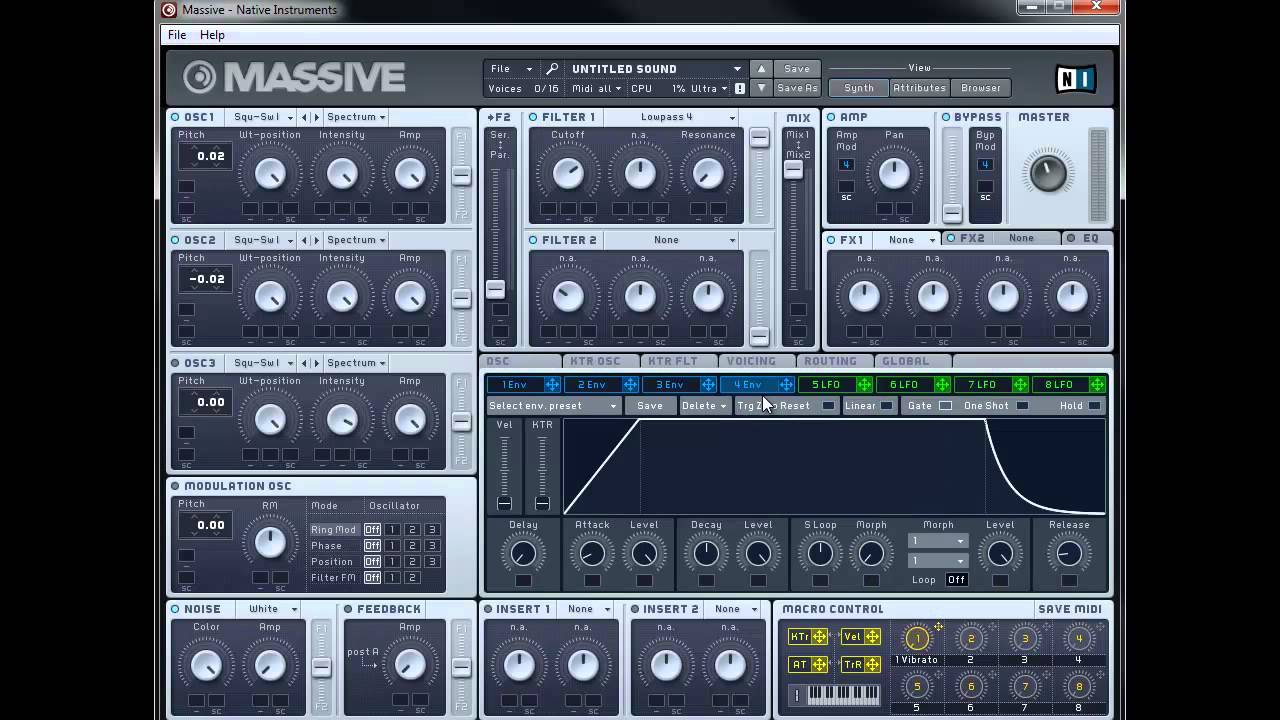Click OSC1 next wavetable arrow
The height and width of the screenshot is (720, 1280).
click(x=317, y=117)
